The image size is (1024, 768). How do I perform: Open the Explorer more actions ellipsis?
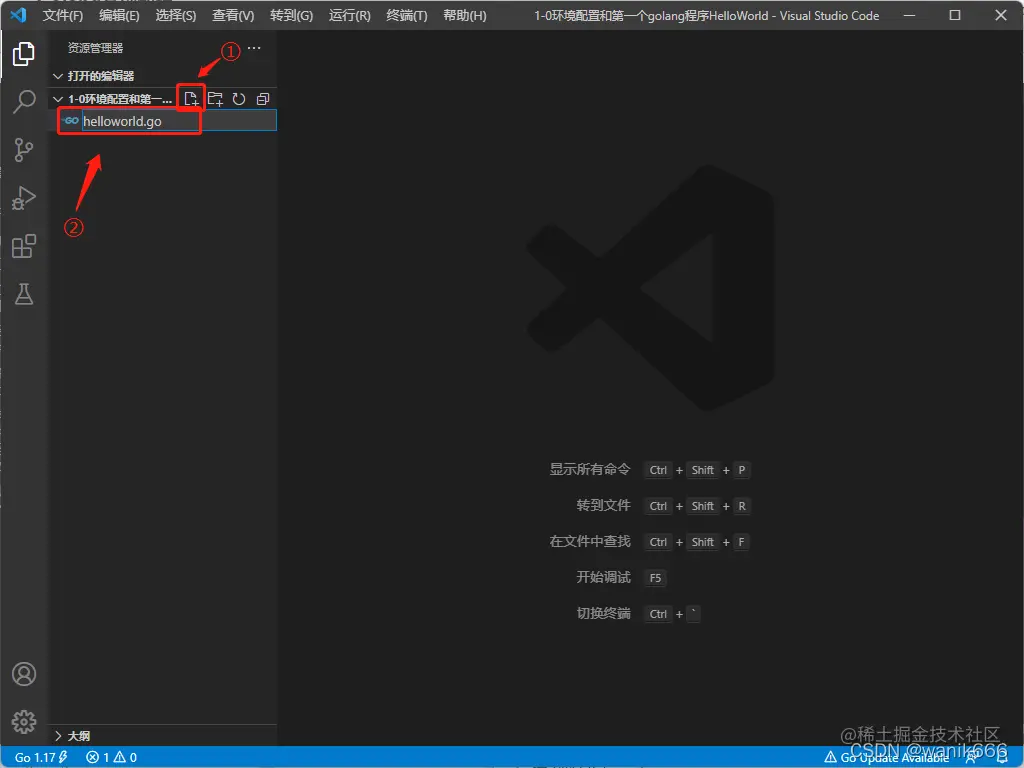254,48
